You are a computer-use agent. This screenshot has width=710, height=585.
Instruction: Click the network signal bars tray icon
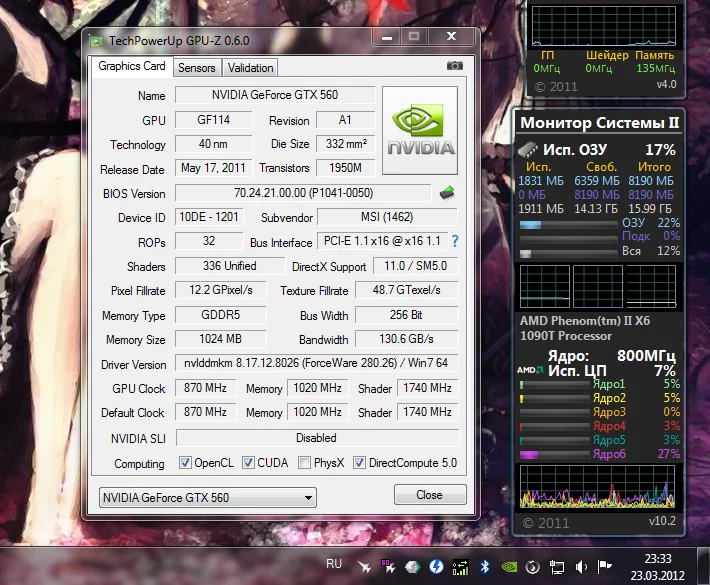point(460,567)
